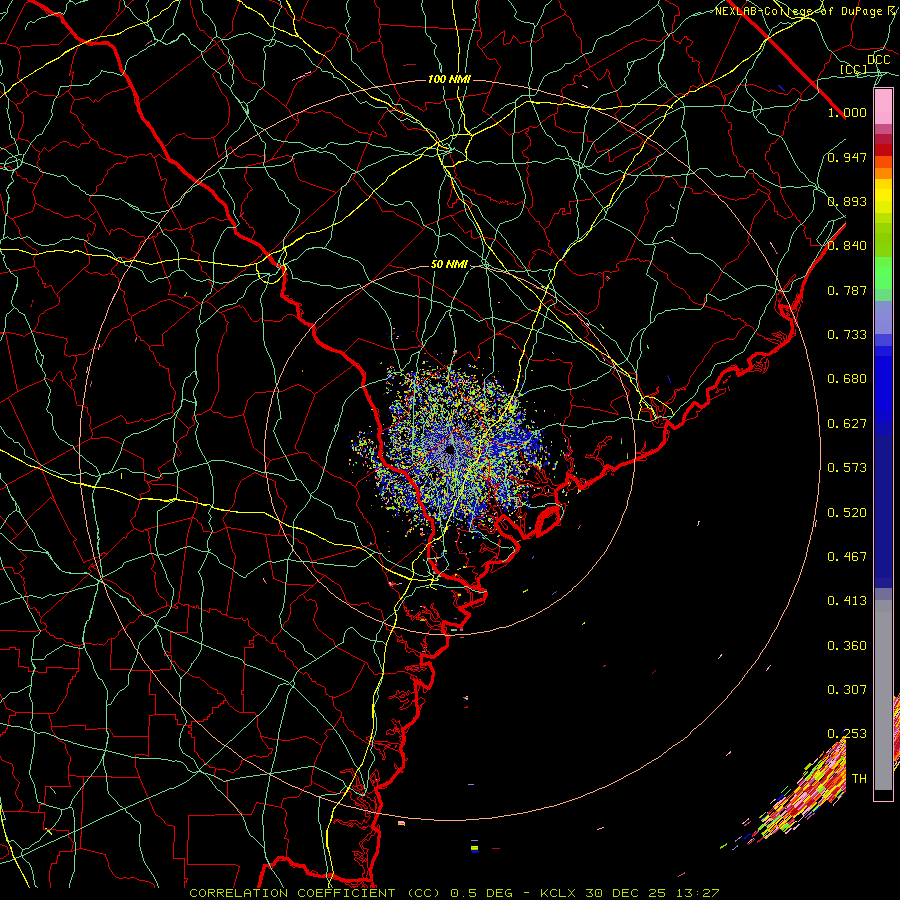Click the DCC label above the scale
Image resolution: width=900 pixels, height=900 pixels.
[x=879, y=60]
